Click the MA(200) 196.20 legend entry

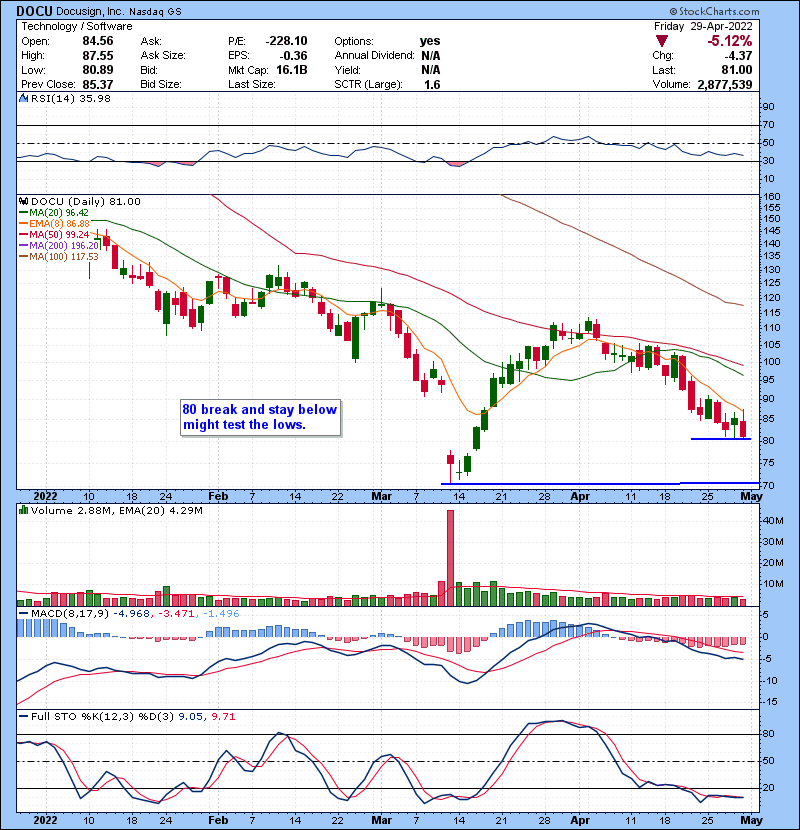59,246
